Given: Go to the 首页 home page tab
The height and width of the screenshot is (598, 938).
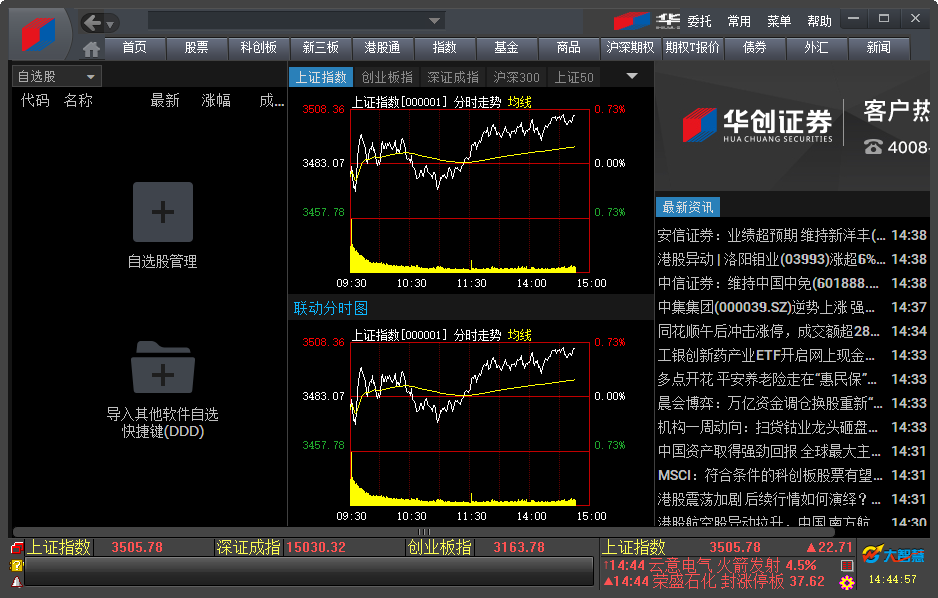Looking at the screenshot, I should (135, 47).
